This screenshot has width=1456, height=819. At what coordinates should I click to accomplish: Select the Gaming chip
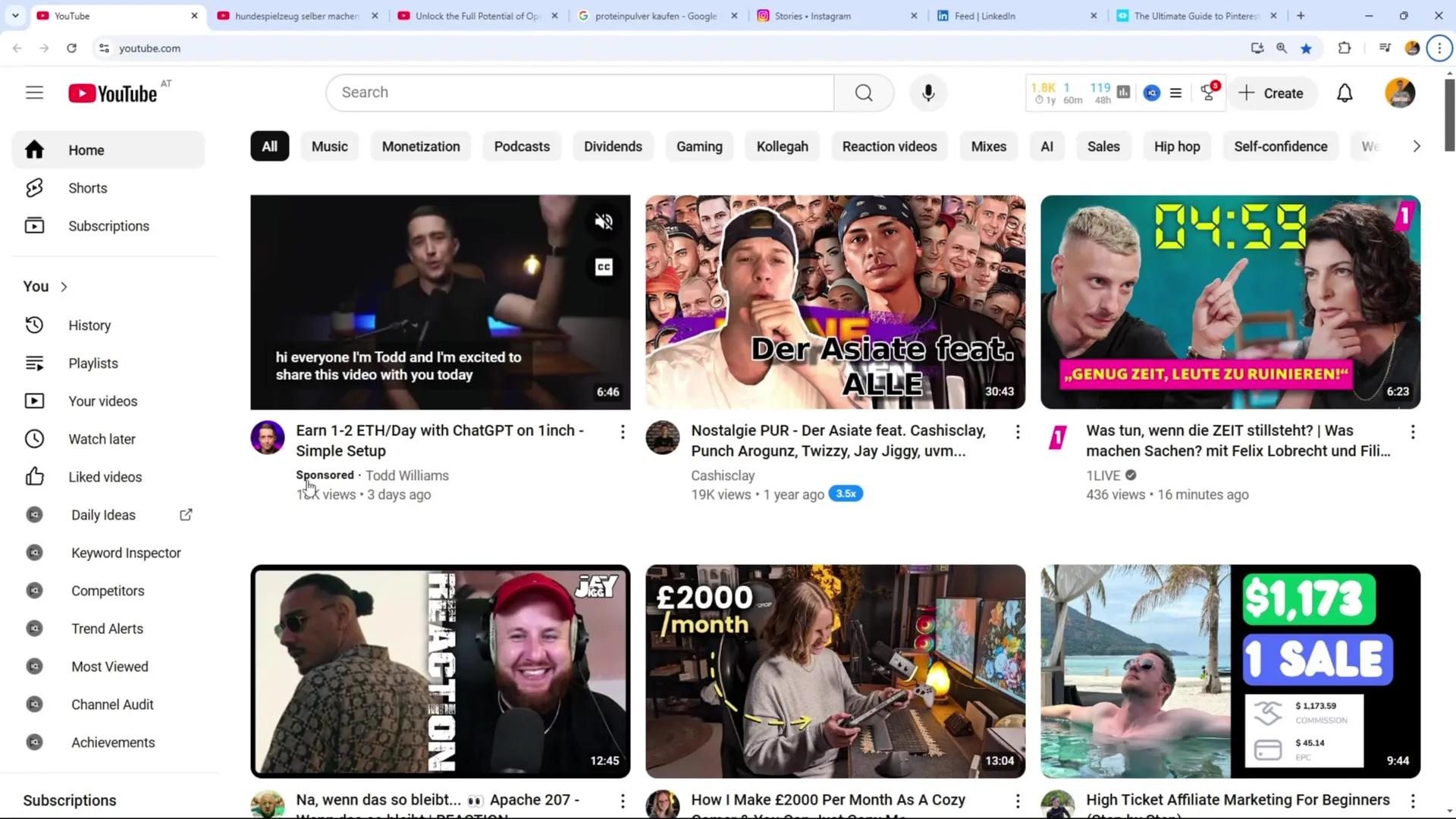(x=699, y=146)
